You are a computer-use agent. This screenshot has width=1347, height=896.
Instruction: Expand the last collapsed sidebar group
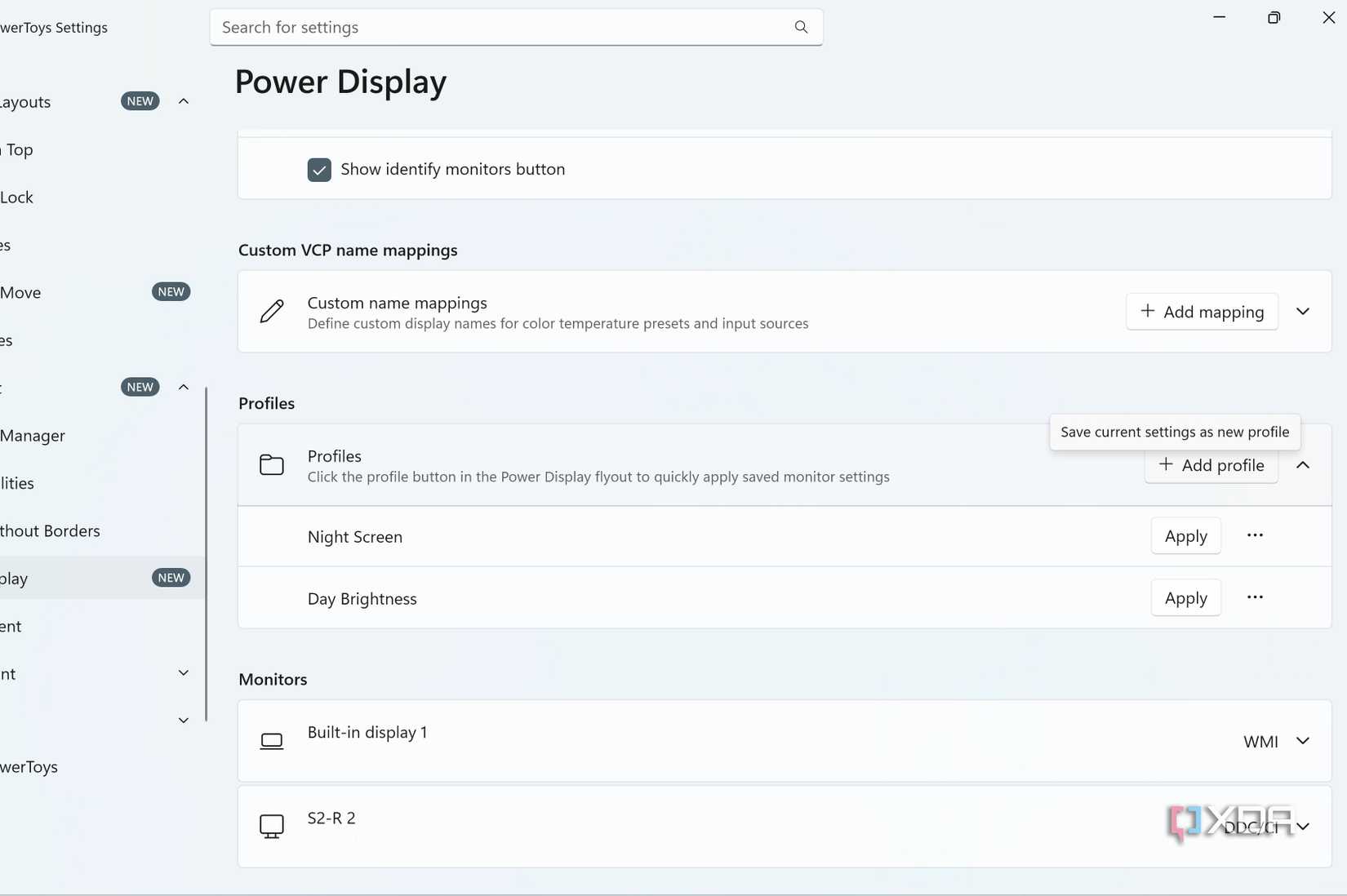pos(184,721)
